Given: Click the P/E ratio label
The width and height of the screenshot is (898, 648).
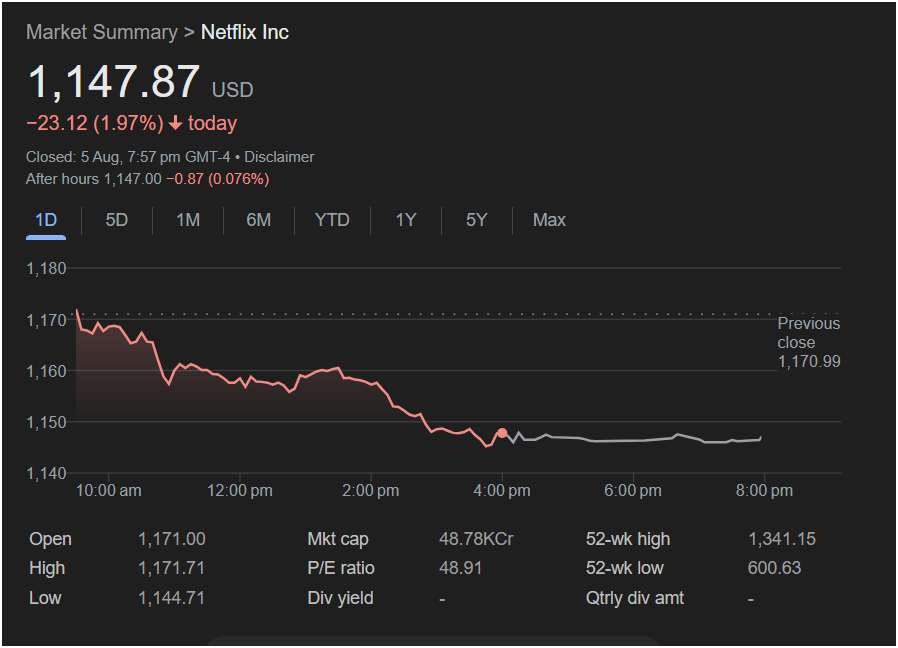Looking at the screenshot, I should click(341, 568).
